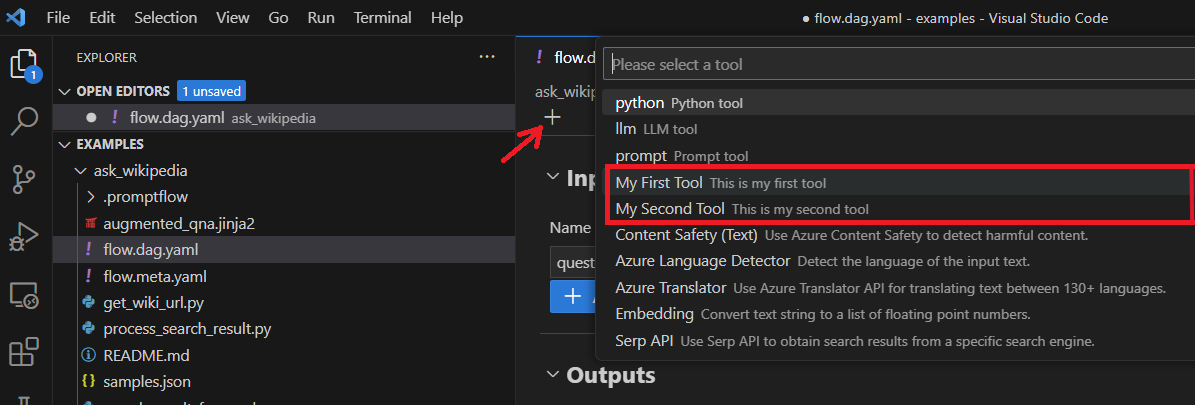Collapse the Open Editors section

click(66, 91)
